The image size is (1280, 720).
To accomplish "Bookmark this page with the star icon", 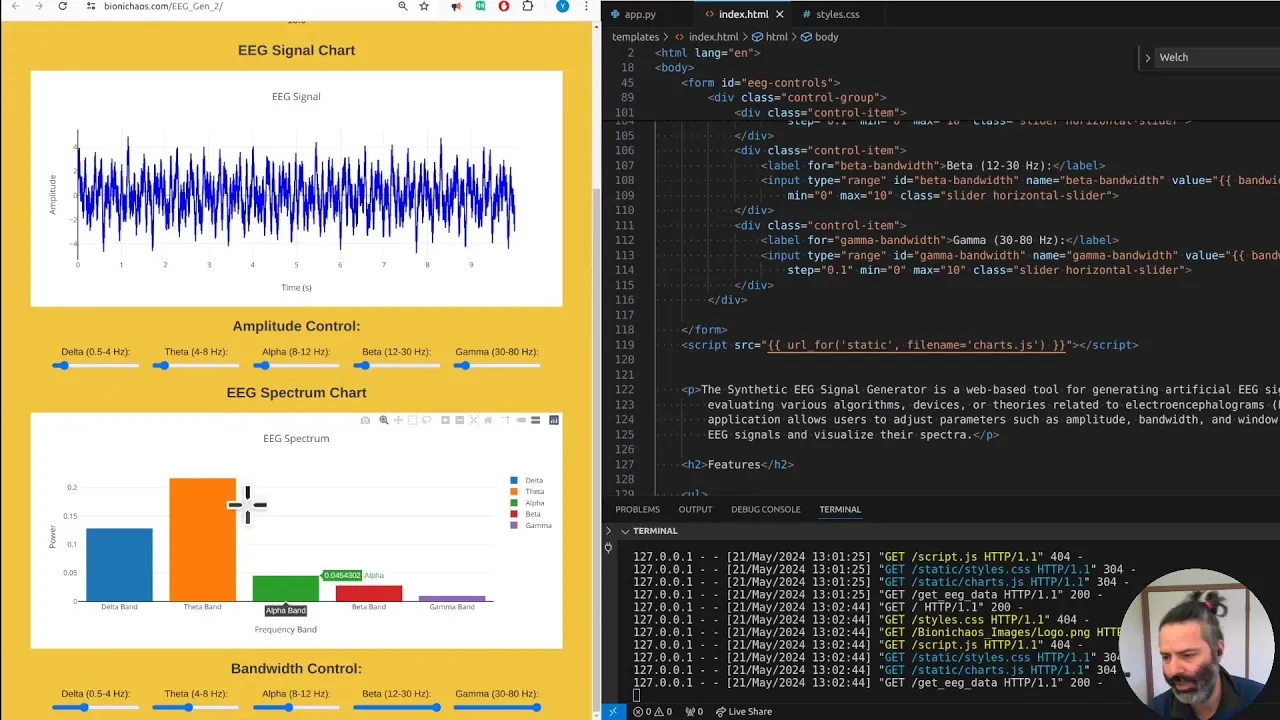I will click(x=424, y=6).
